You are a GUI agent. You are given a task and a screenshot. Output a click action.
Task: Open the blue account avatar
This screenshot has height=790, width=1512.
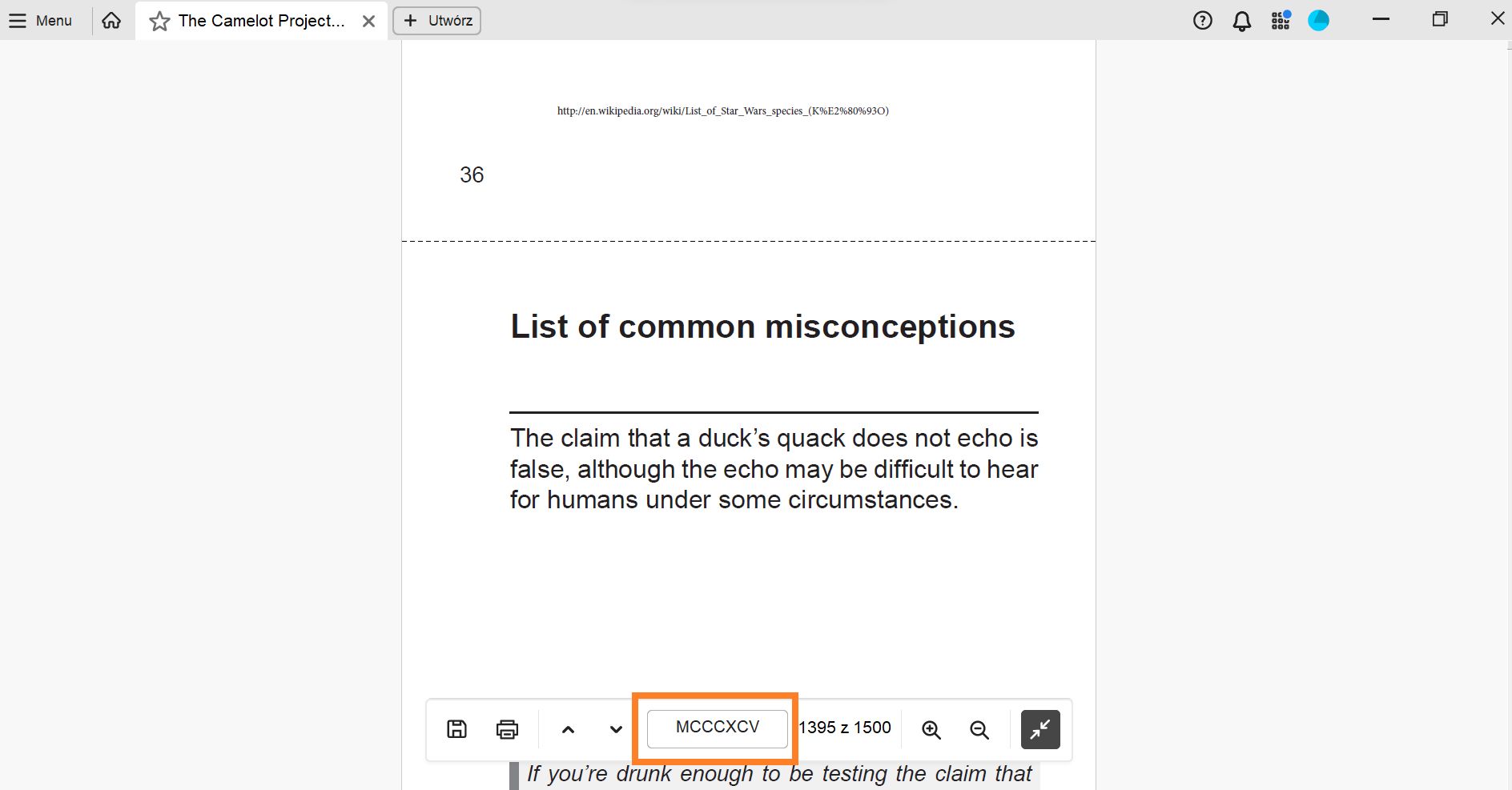click(x=1318, y=21)
